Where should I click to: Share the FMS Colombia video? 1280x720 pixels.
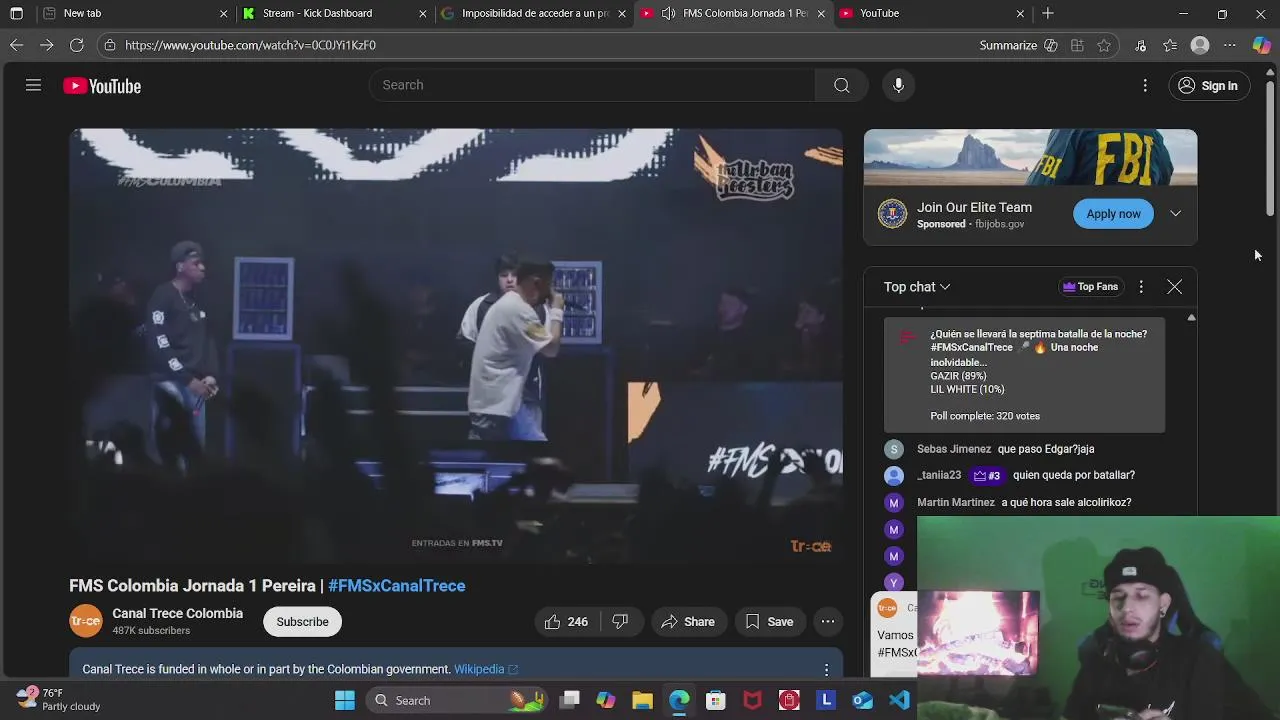[x=688, y=622]
